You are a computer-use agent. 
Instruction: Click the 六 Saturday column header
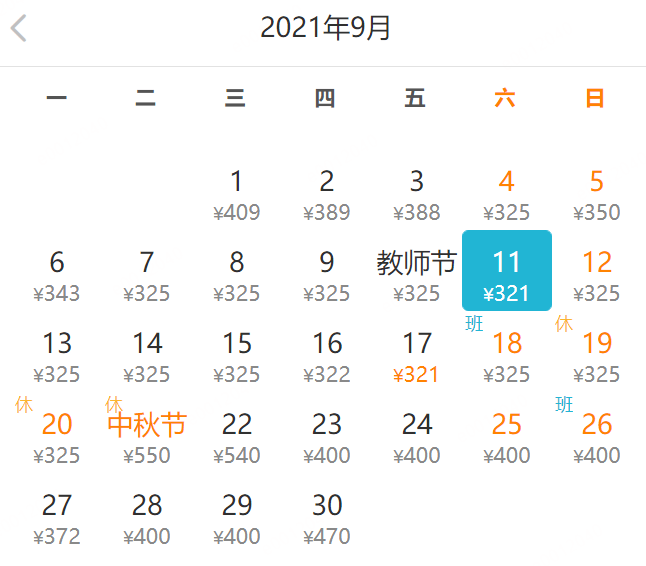click(x=505, y=98)
